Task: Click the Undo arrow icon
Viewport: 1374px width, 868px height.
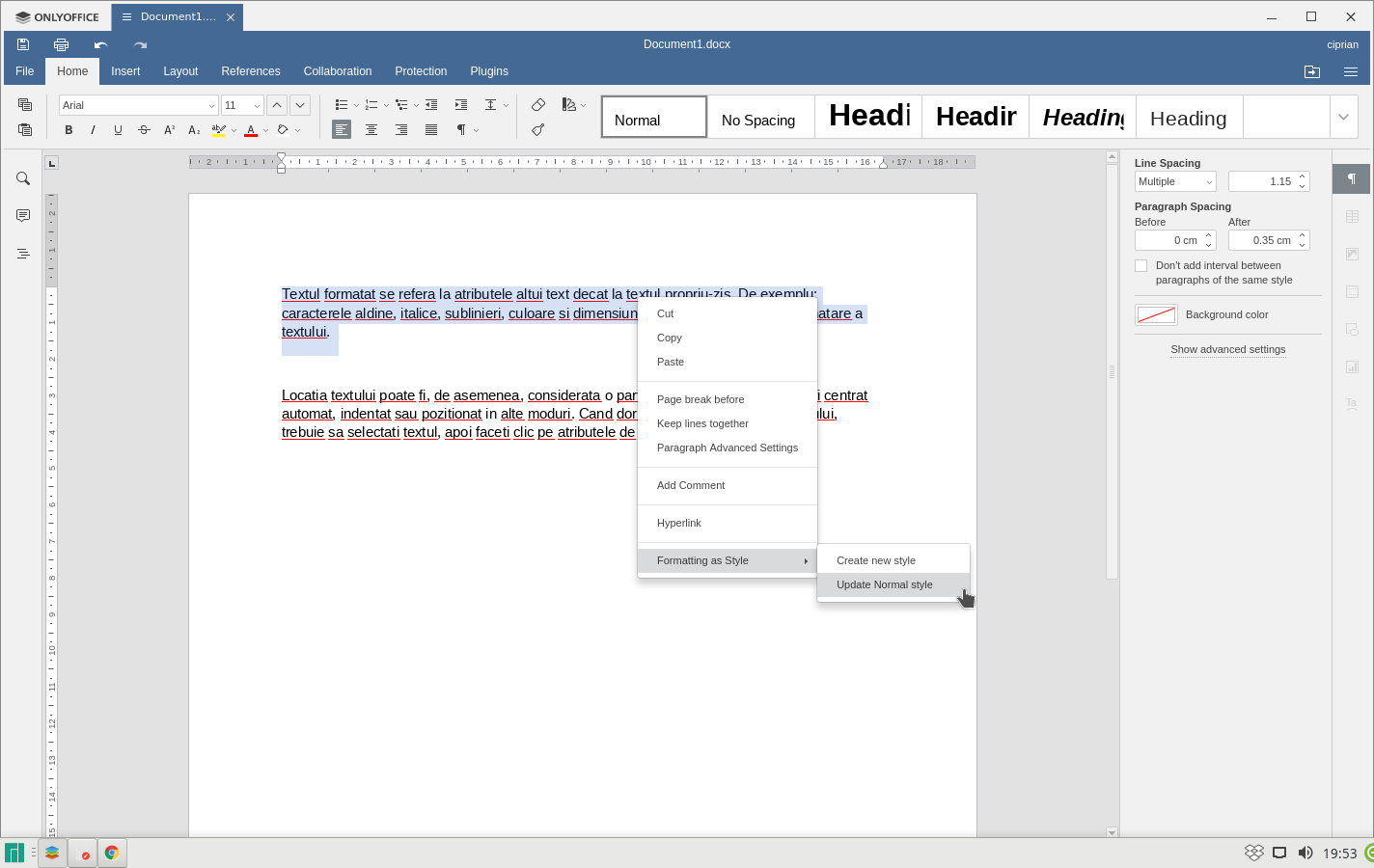Action: (x=100, y=44)
